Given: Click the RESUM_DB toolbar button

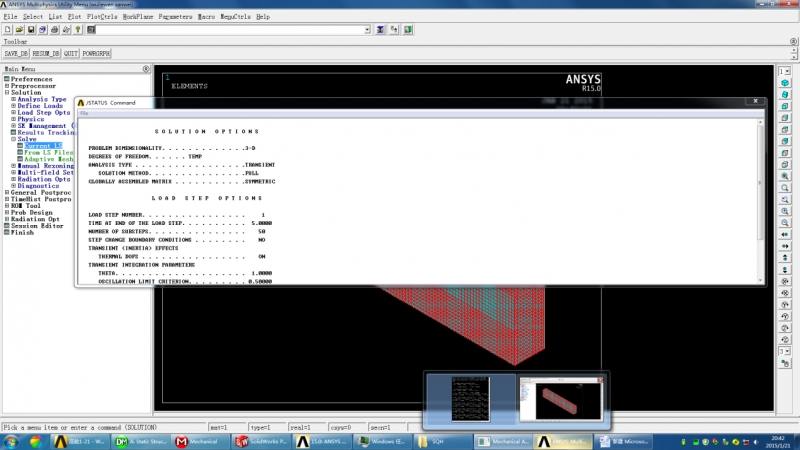Looking at the screenshot, I should click(46, 54).
